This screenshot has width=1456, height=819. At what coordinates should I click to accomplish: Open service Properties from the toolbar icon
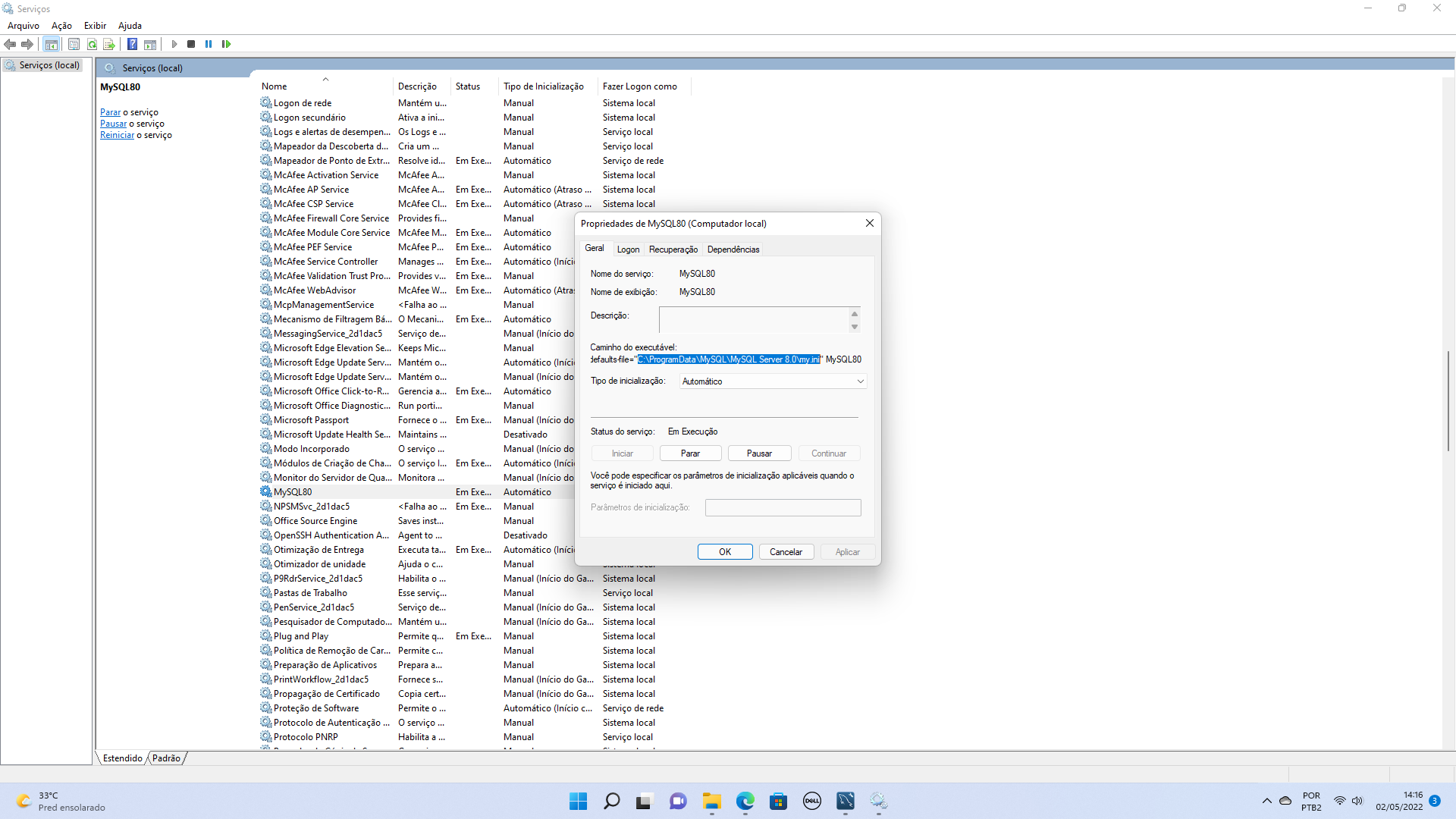pos(74,44)
